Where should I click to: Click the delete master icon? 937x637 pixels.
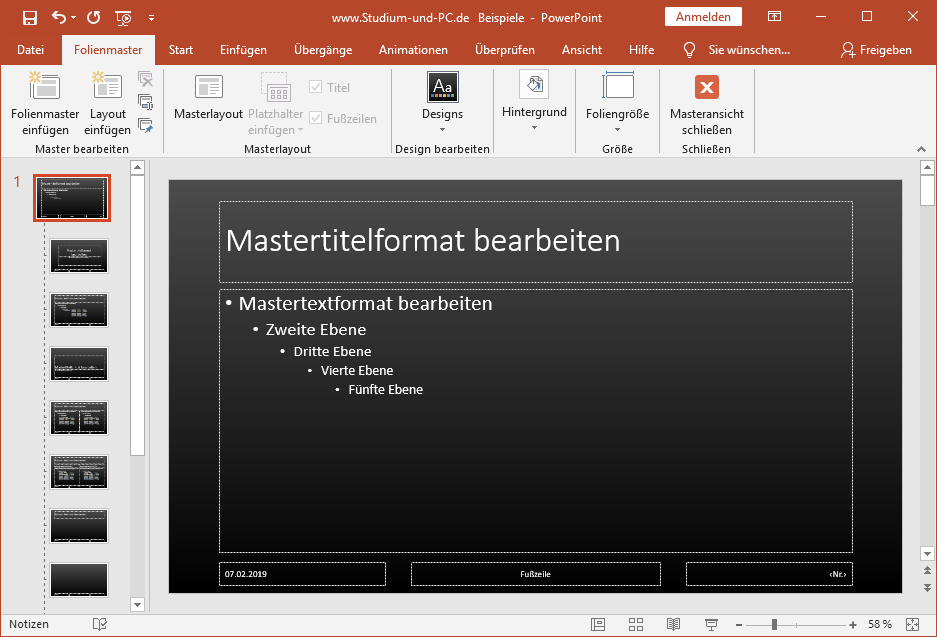[x=145, y=79]
